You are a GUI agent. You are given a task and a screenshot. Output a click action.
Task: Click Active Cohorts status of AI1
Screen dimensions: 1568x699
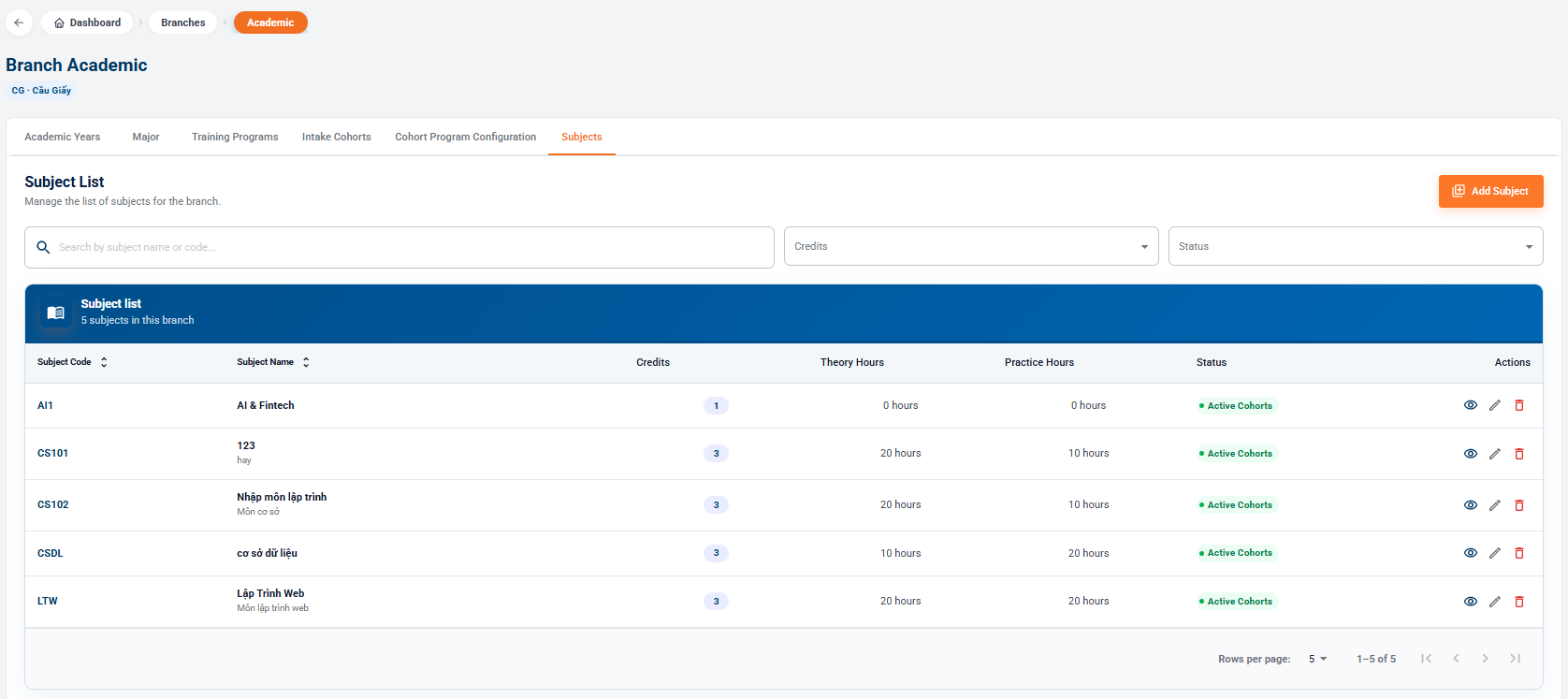click(x=1237, y=406)
